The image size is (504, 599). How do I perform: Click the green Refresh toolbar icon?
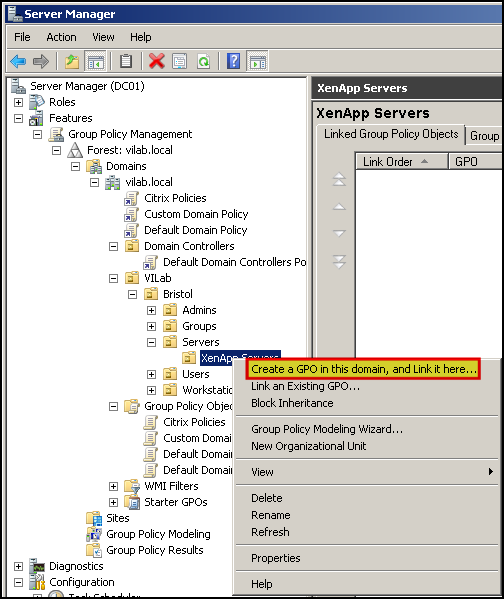coord(203,61)
